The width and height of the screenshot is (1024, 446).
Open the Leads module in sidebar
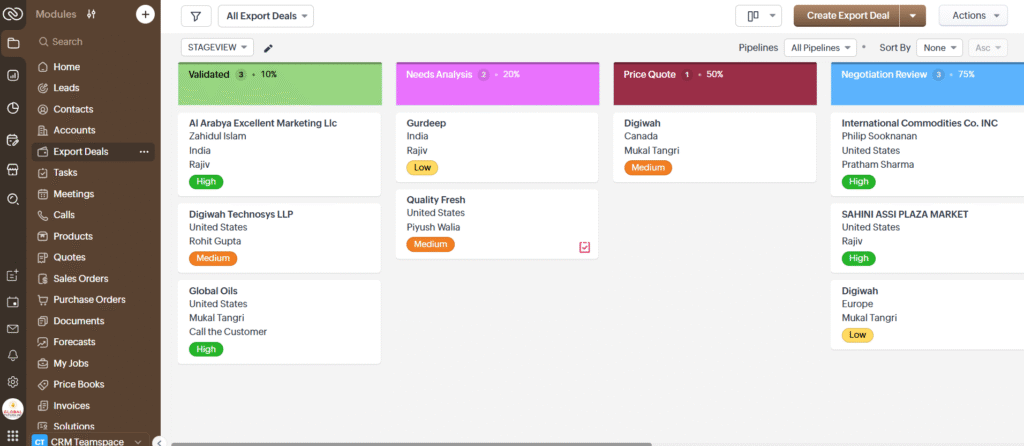(x=66, y=88)
